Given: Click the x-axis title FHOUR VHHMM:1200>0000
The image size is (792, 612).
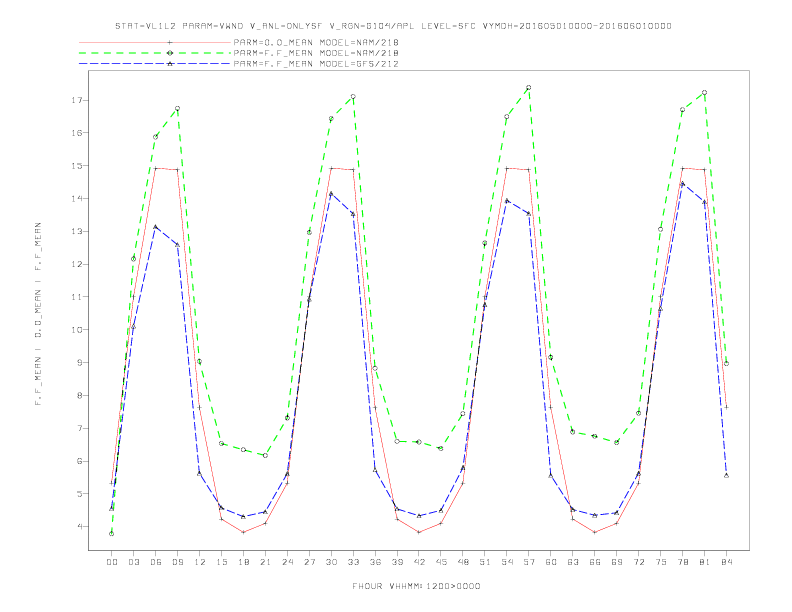Looking at the screenshot, I should point(416,586).
